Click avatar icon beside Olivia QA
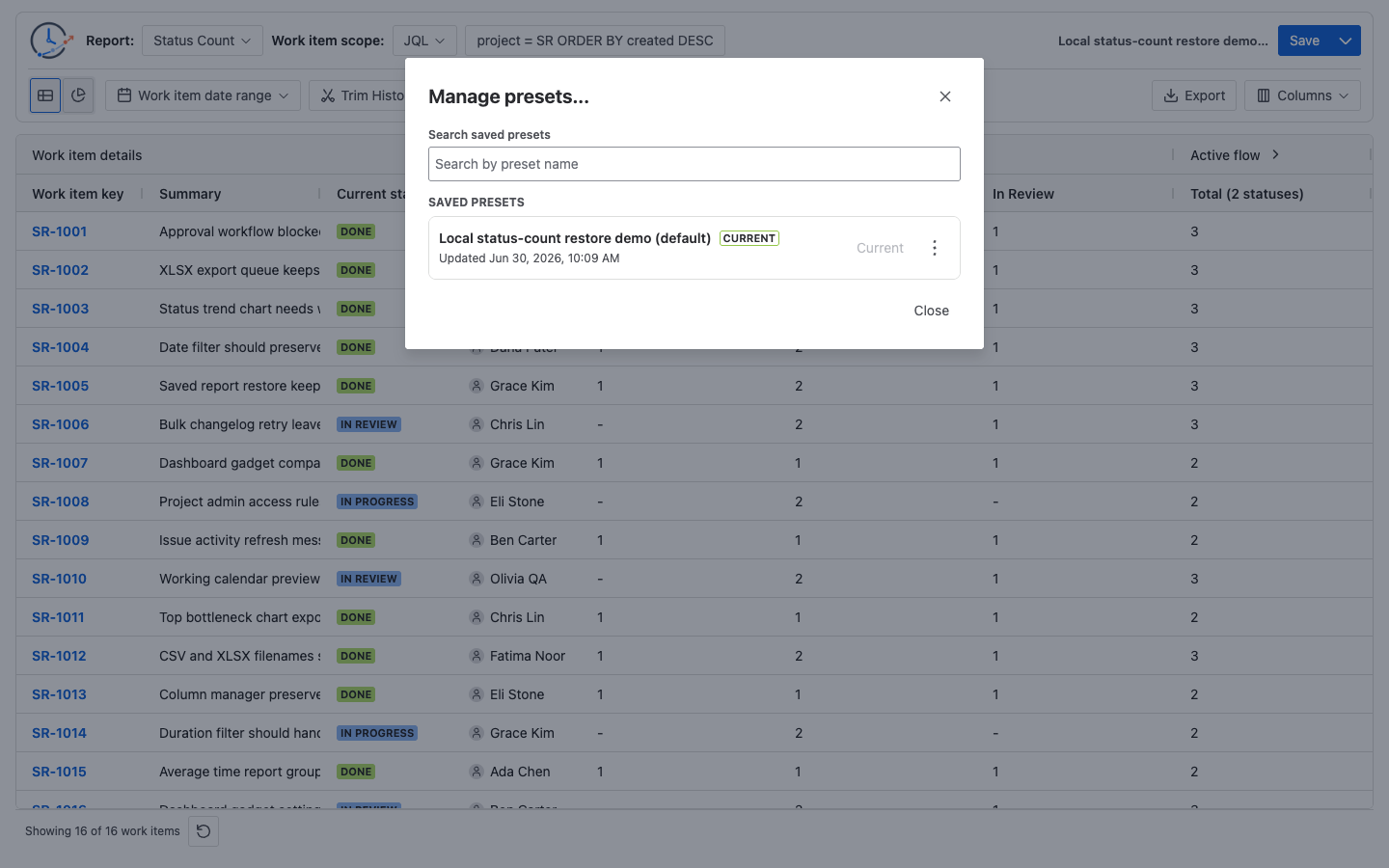 477,579
